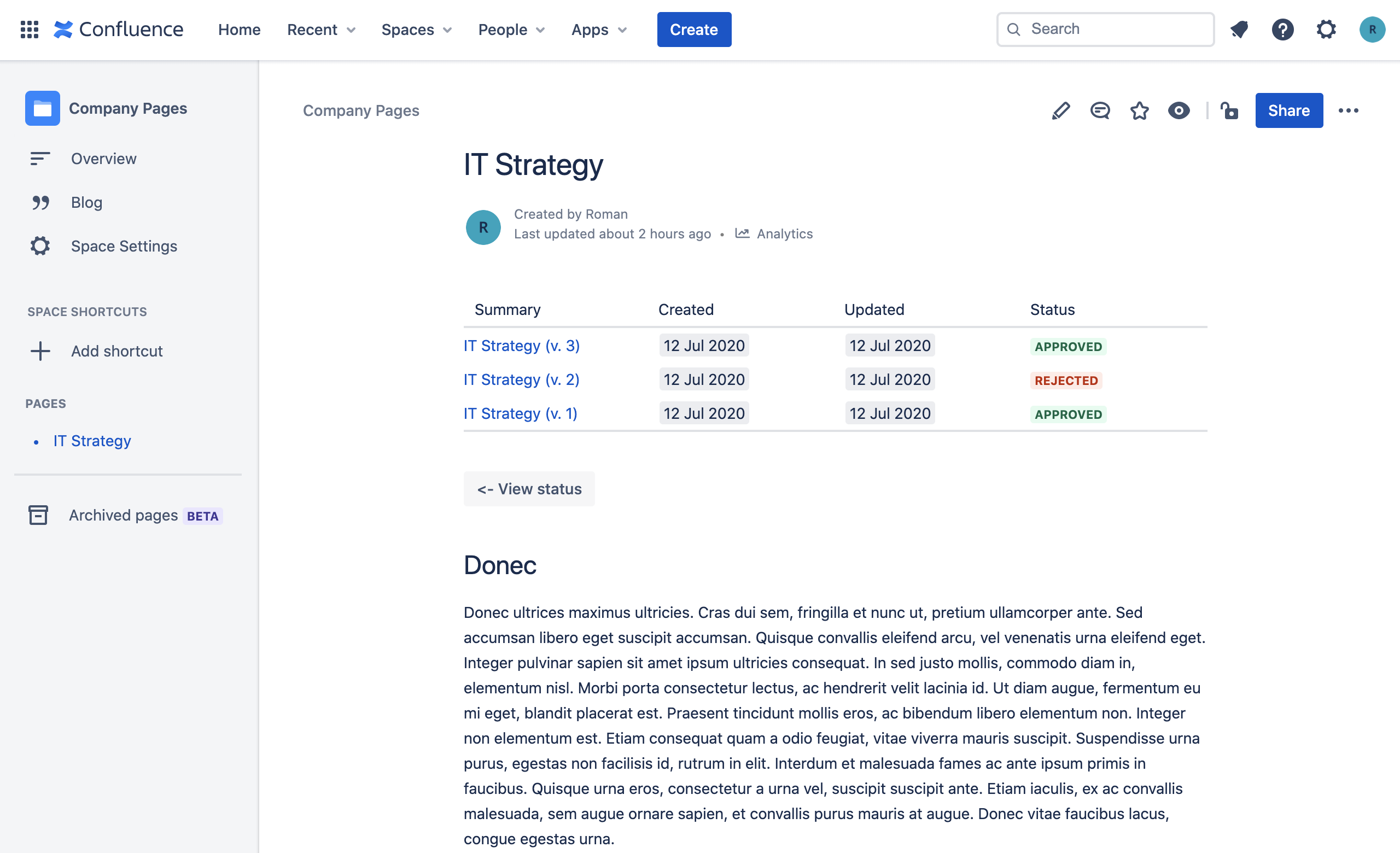The width and height of the screenshot is (1400, 853).
Task: Open page restrictions lock icon
Action: [1229, 111]
